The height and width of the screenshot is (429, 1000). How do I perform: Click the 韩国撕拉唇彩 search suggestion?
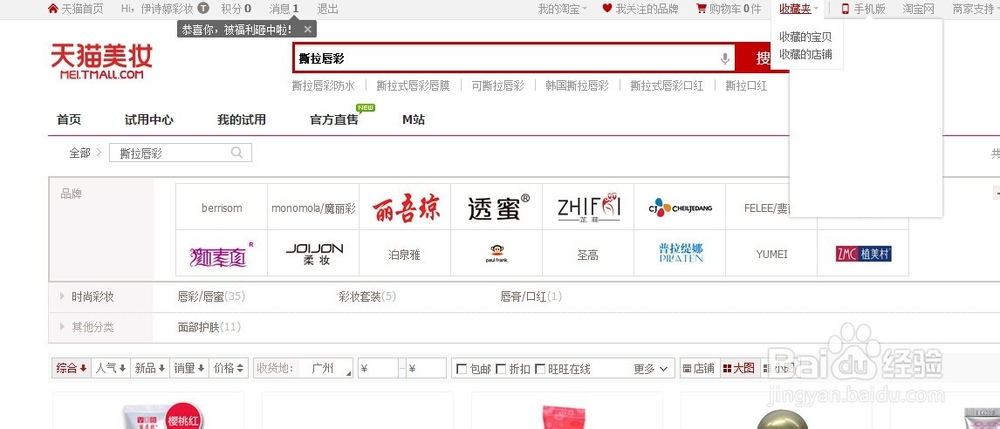[x=577, y=85]
